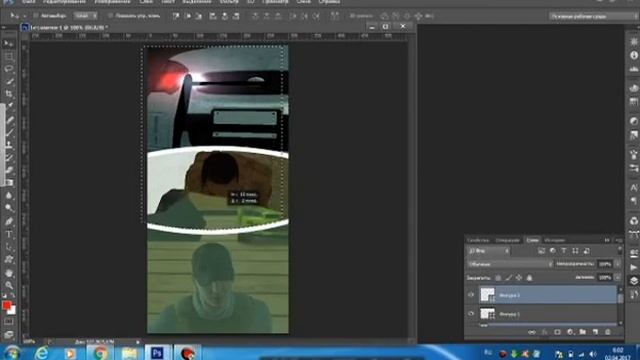Toggle lock transparent pixels
The height and width of the screenshot is (360, 640).
point(498,278)
